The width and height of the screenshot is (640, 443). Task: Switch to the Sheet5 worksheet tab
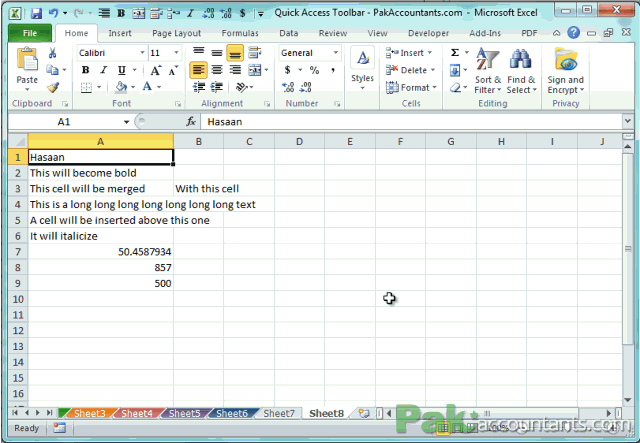(x=184, y=413)
